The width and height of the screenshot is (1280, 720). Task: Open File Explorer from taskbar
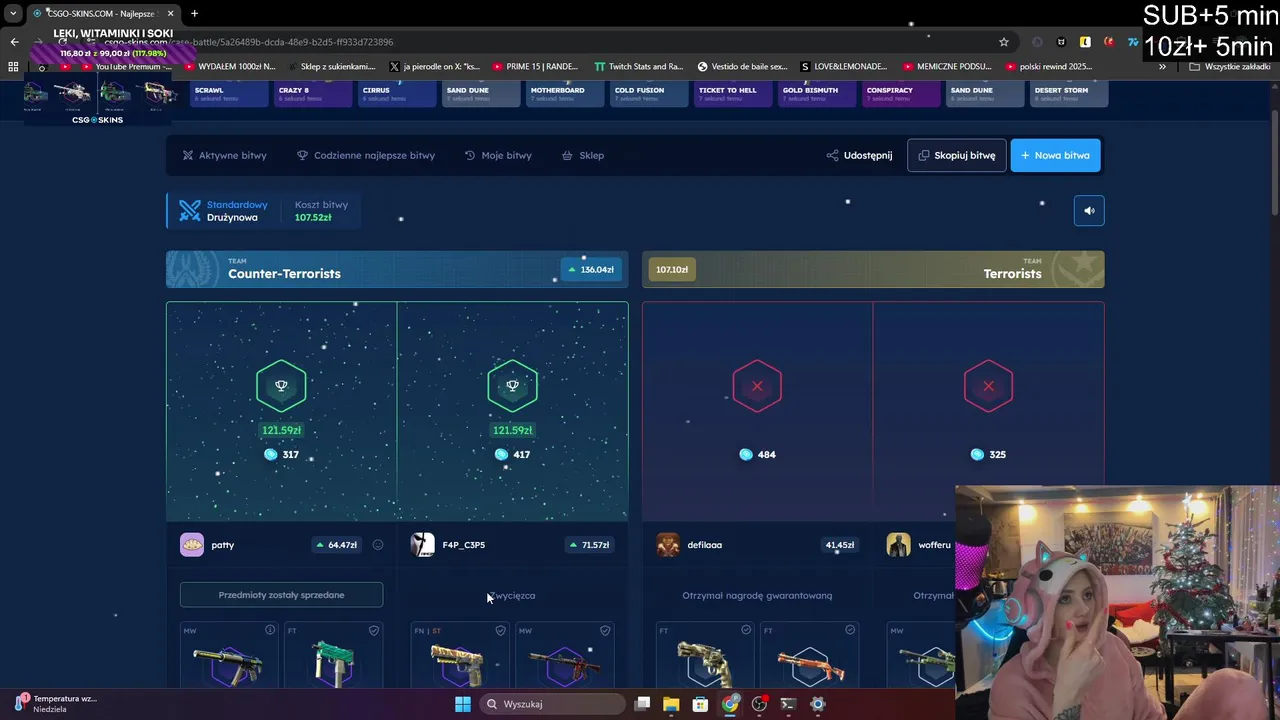pos(671,704)
